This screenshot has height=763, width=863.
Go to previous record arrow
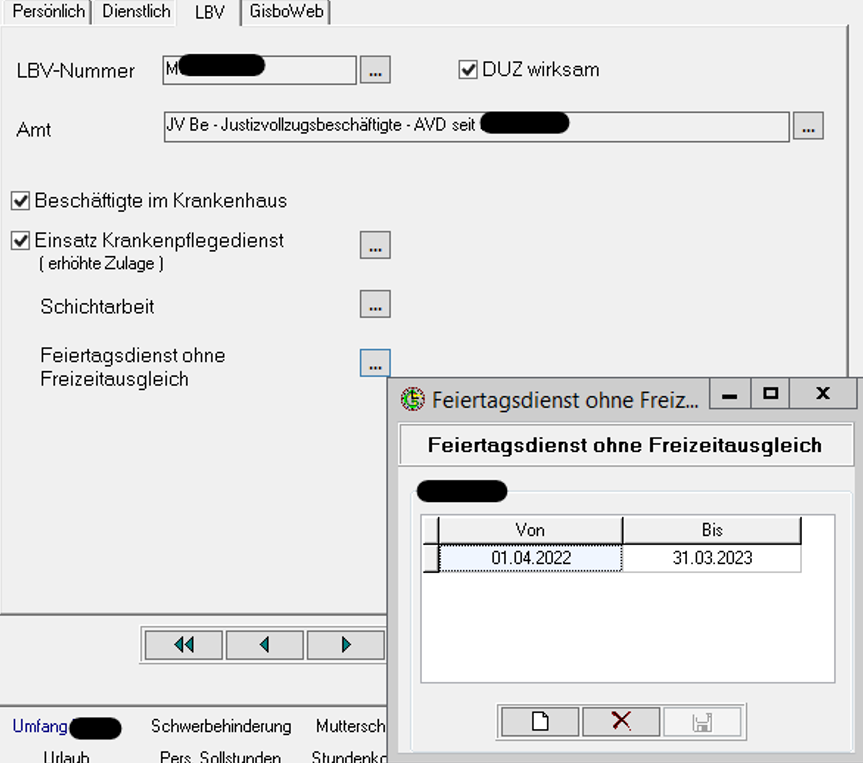(265, 645)
